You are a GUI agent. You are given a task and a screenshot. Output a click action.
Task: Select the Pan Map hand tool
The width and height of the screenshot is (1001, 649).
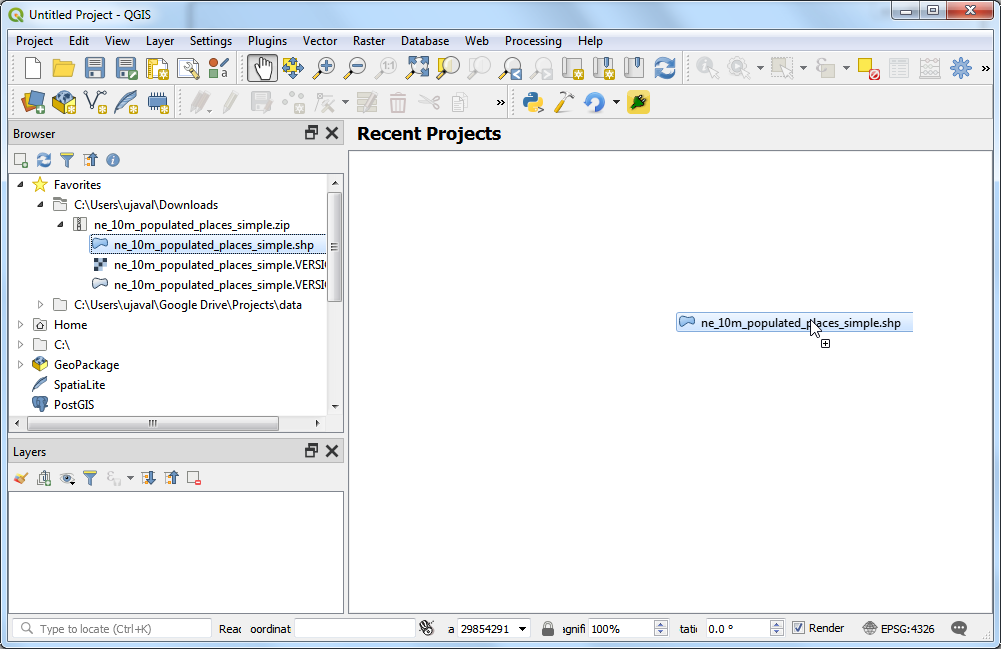[x=262, y=68]
